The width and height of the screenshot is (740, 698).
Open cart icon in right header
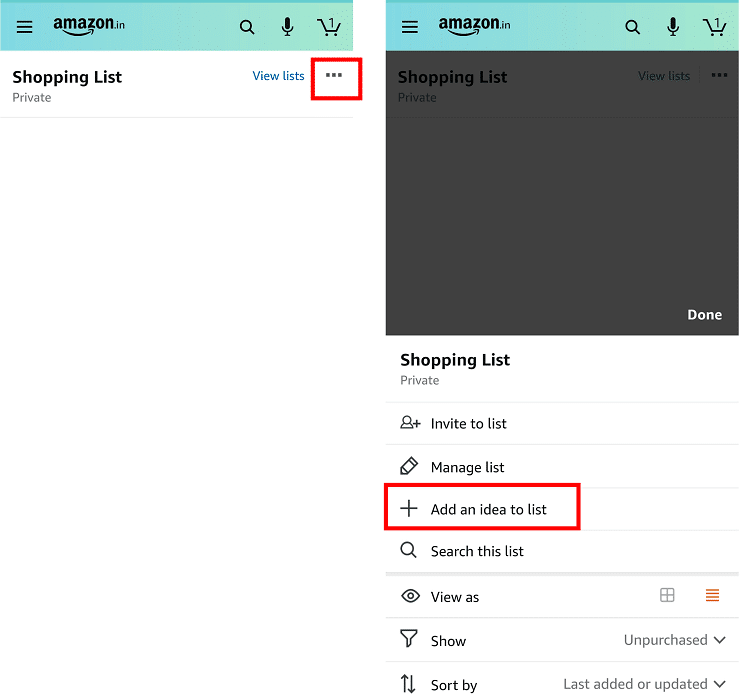714,27
